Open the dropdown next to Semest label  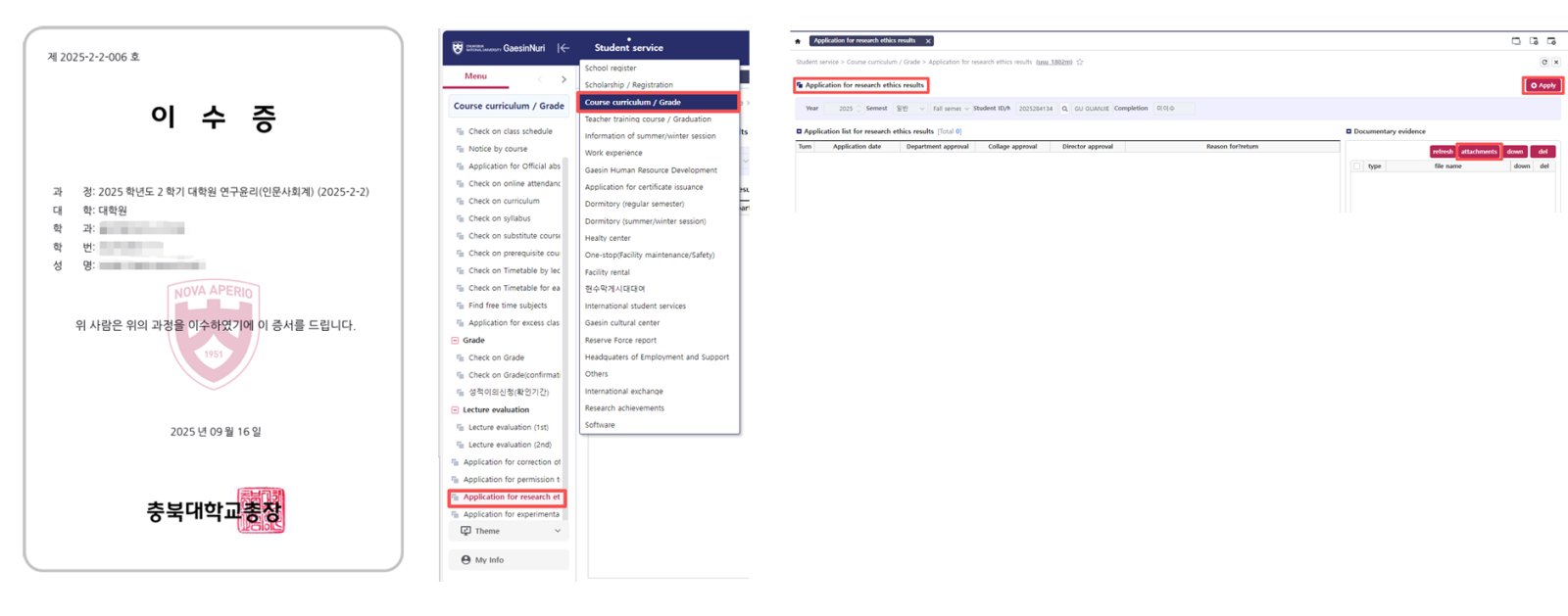click(908, 109)
